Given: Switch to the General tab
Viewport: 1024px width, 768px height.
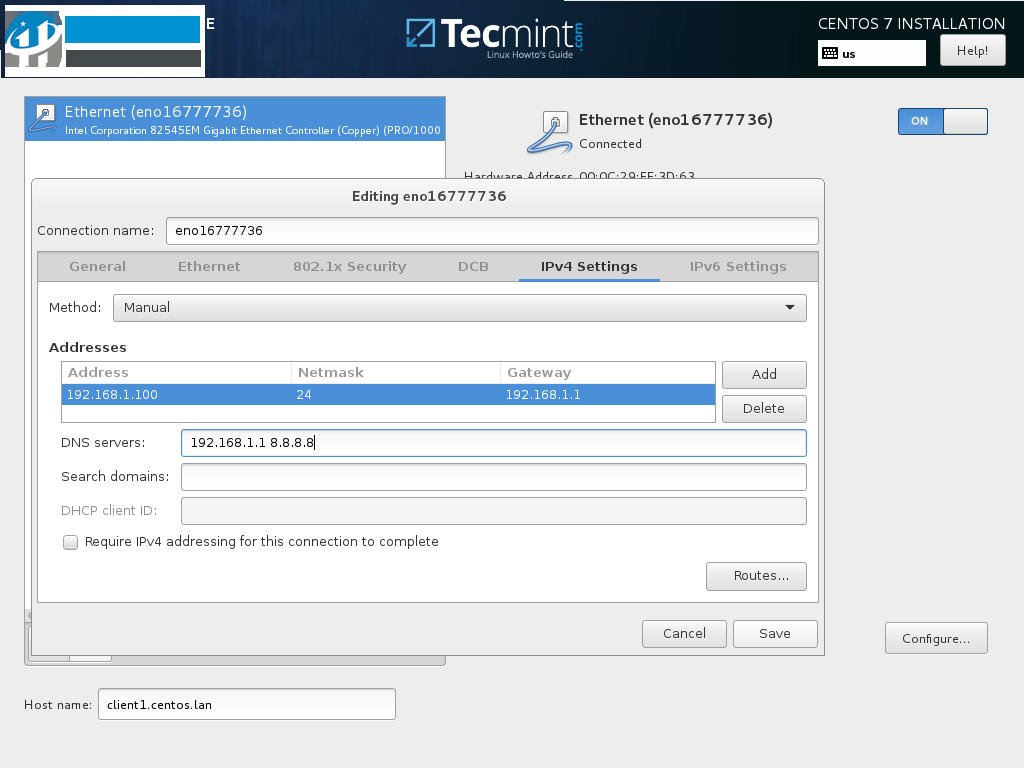Looking at the screenshot, I should point(97,266).
